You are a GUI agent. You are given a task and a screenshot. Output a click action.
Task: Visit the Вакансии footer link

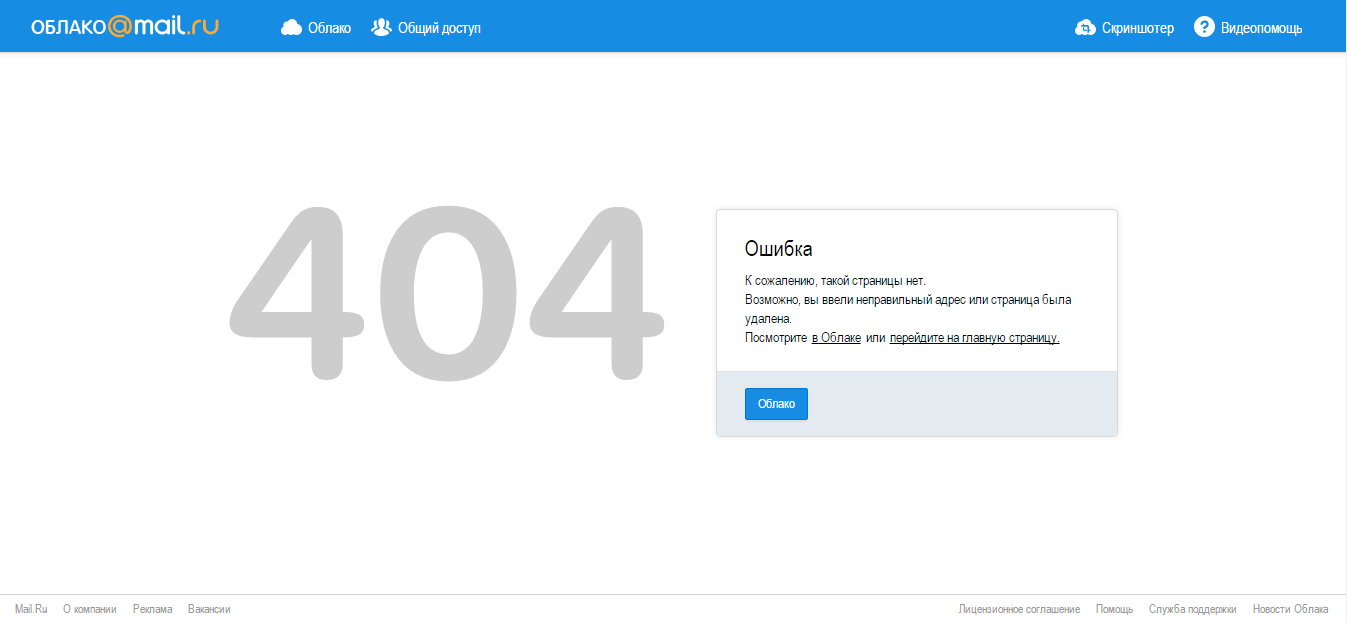point(209,609)
